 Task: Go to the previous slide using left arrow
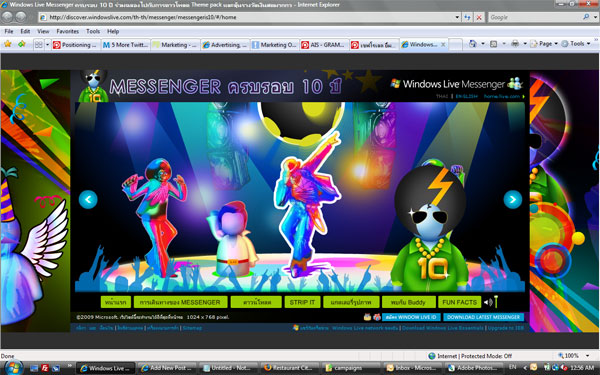click(x=88, y=199)
